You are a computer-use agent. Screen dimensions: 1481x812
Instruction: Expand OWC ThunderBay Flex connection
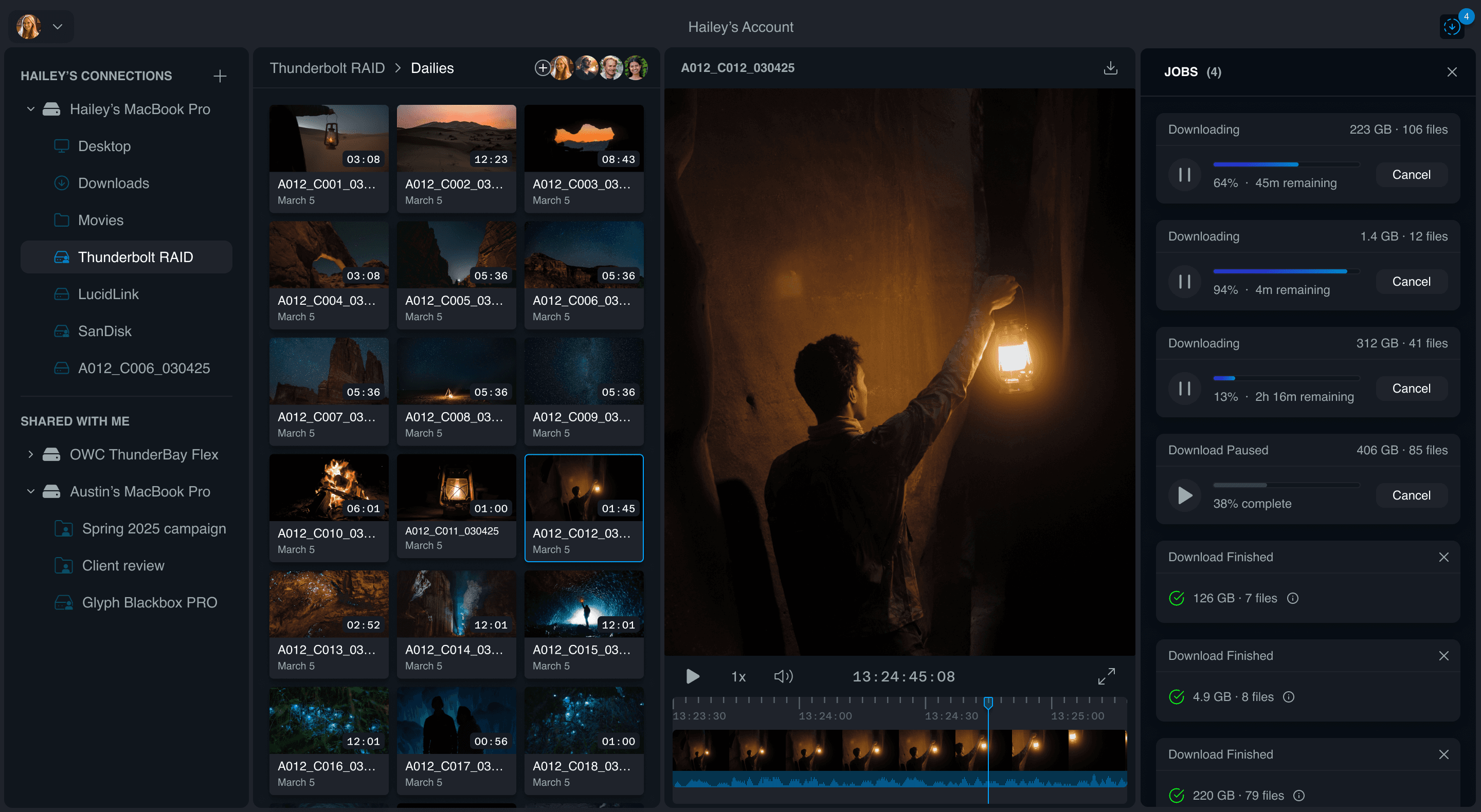31,454
